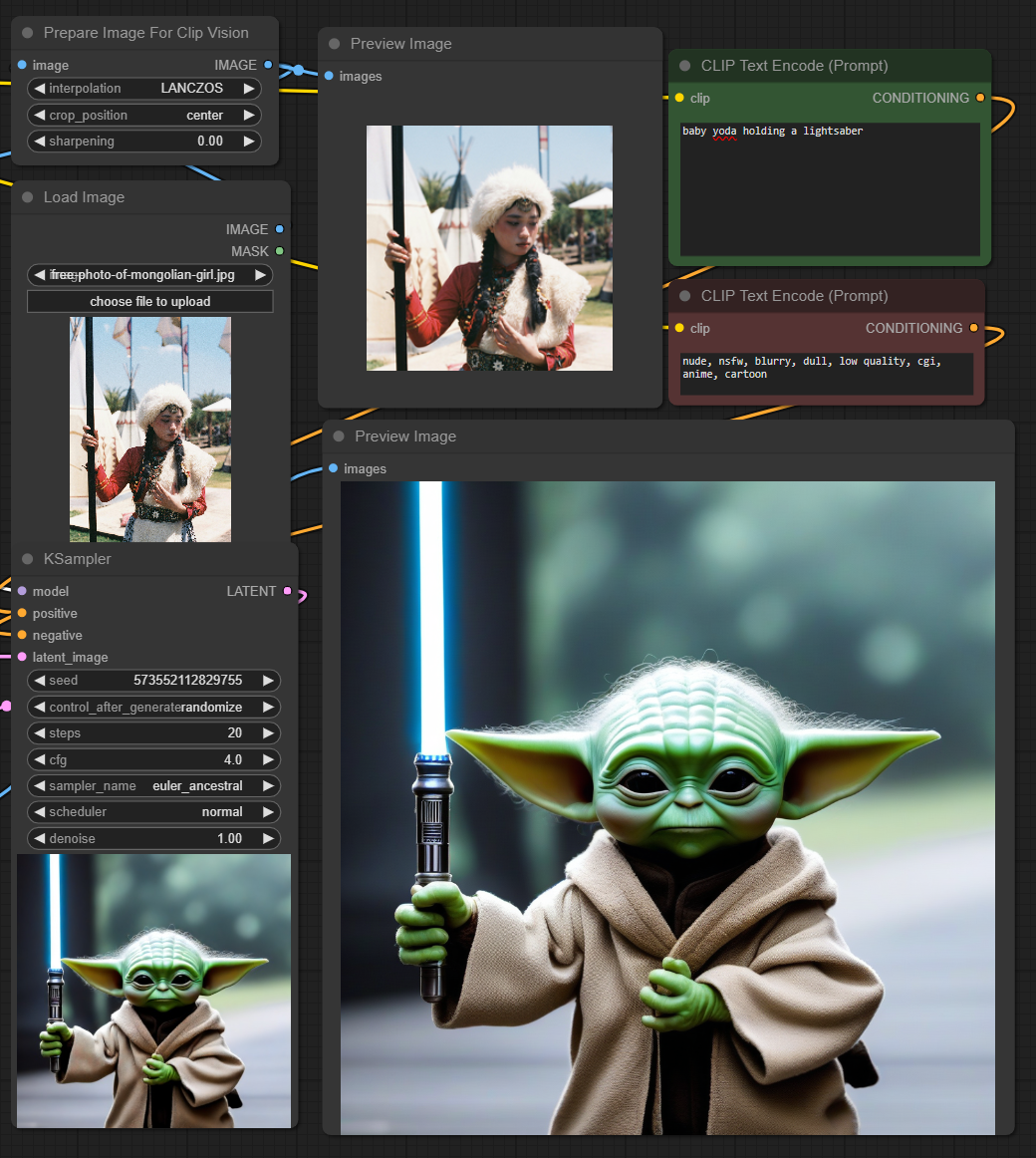Collapse the KSampler node via its dot
The height and width of the screenshot is (1158, 1036).
(28, 559)
